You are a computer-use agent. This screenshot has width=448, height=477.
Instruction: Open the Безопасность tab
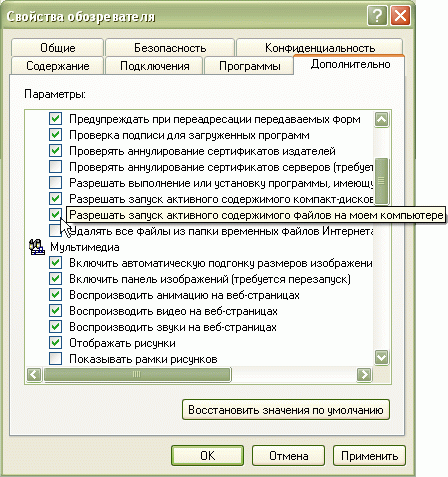(x=170, y=48)
